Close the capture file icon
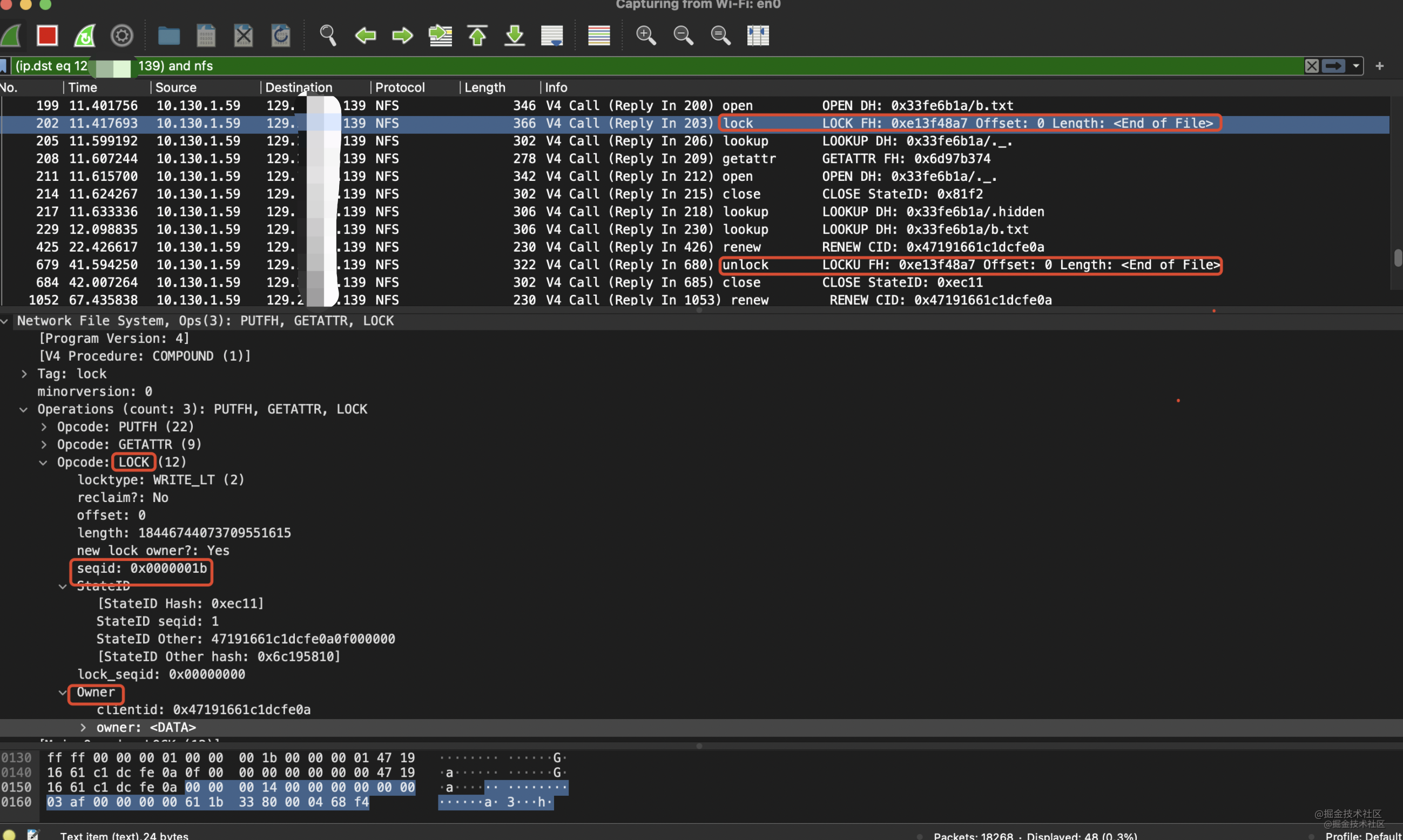This screenshot has width=1403, height=840. [x=244, y=36]
